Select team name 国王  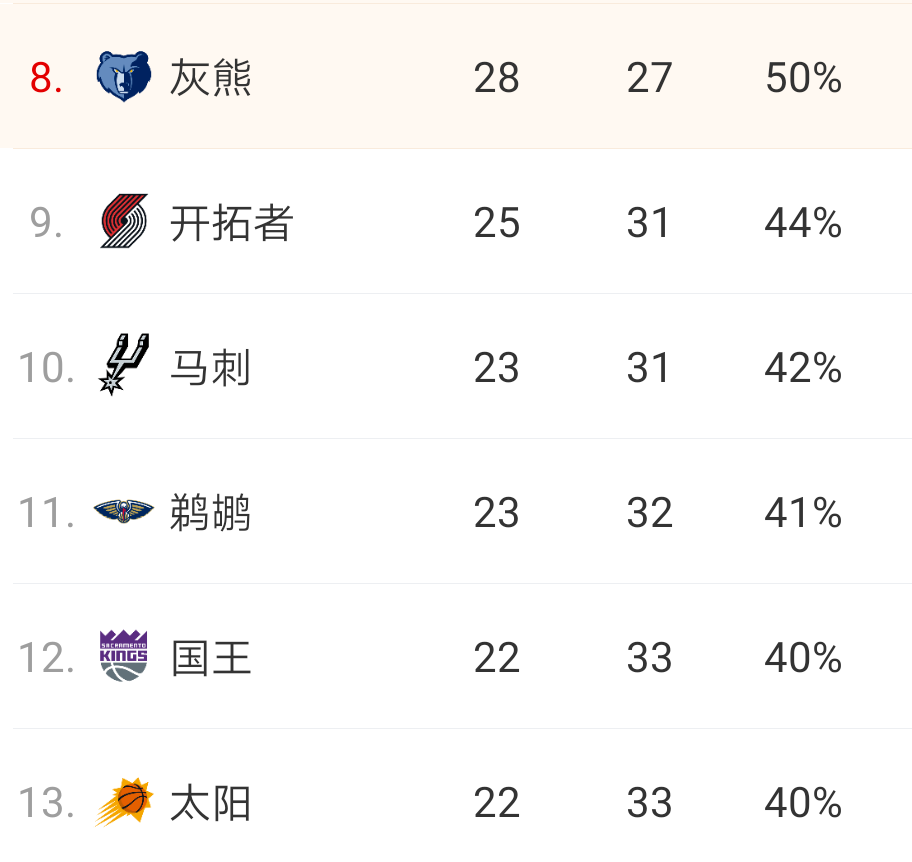[211, 658]
